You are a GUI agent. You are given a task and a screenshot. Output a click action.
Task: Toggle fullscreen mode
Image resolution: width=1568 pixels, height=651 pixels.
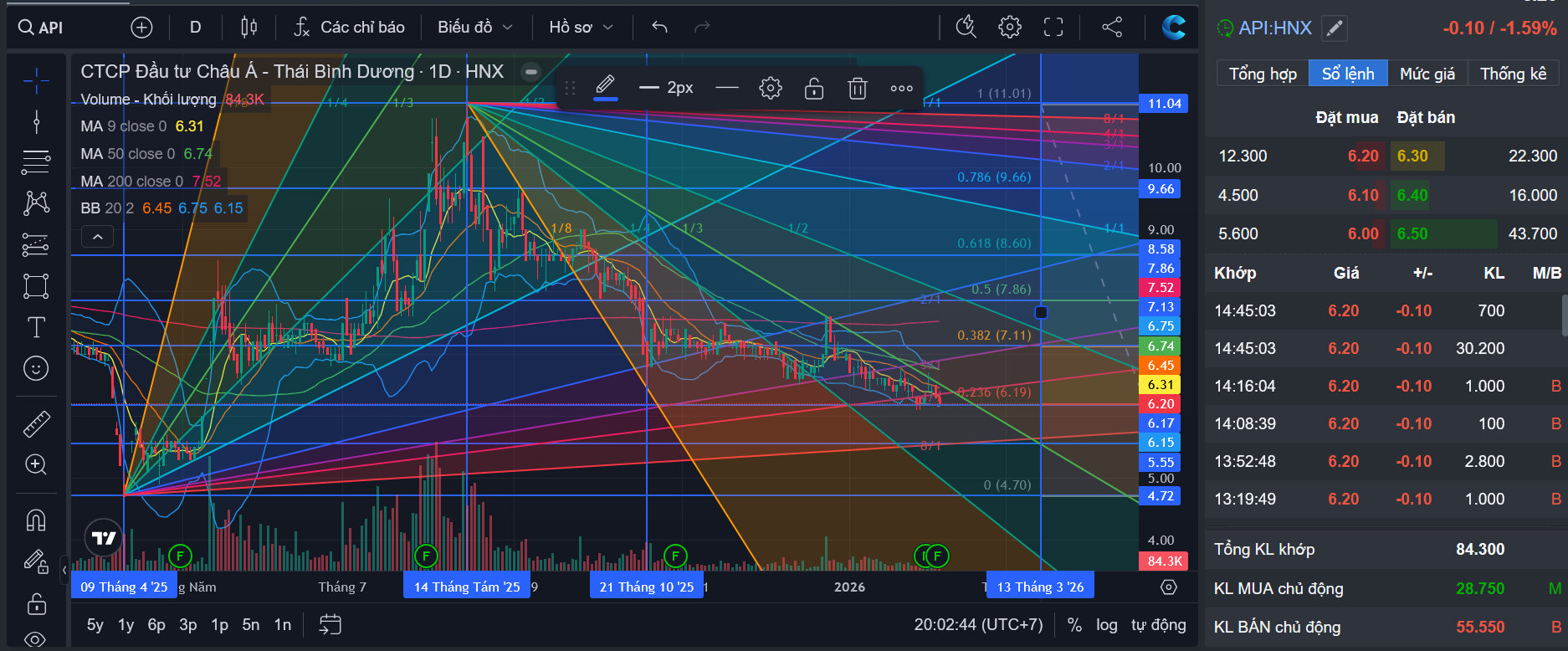click(x=1053, y=28)
